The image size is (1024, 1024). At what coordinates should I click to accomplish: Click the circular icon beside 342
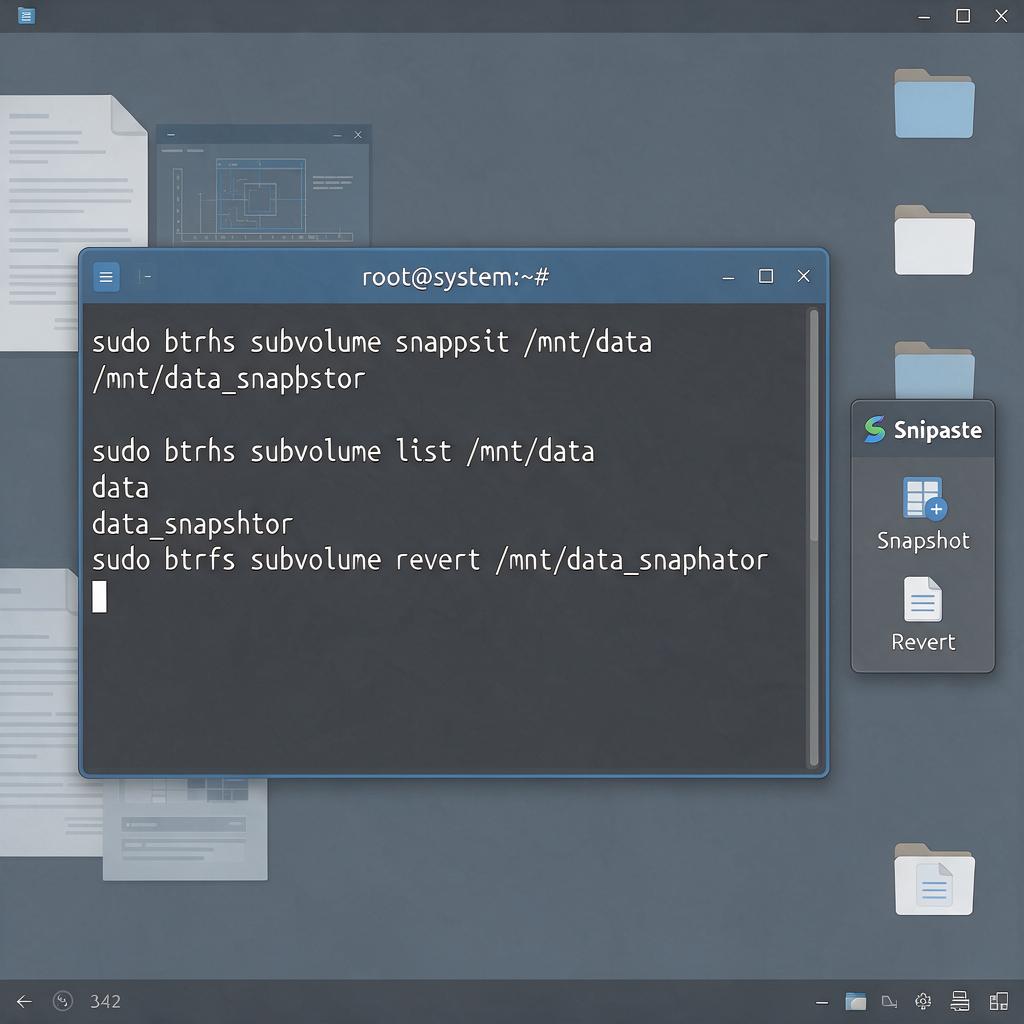[x=63, y=1000]
